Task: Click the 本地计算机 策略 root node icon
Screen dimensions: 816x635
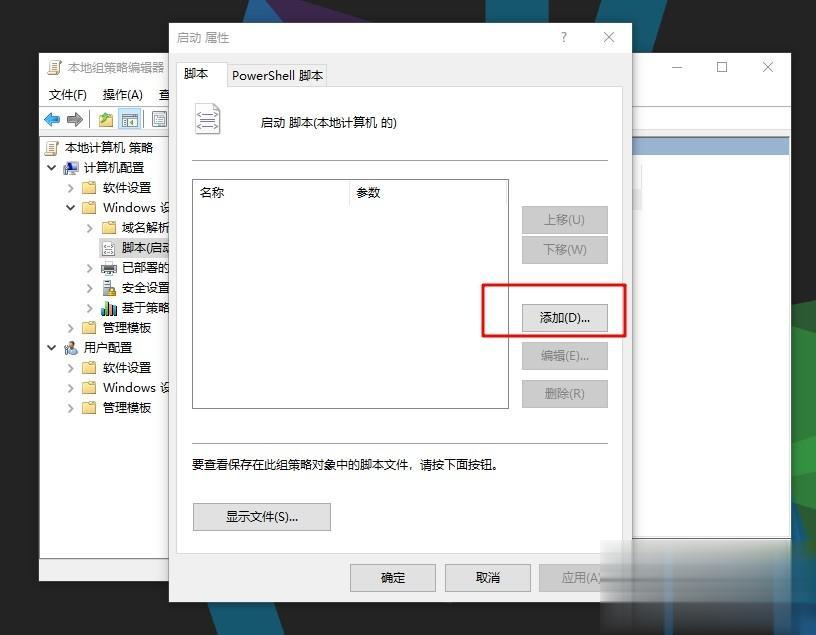Action: (52, 148)
